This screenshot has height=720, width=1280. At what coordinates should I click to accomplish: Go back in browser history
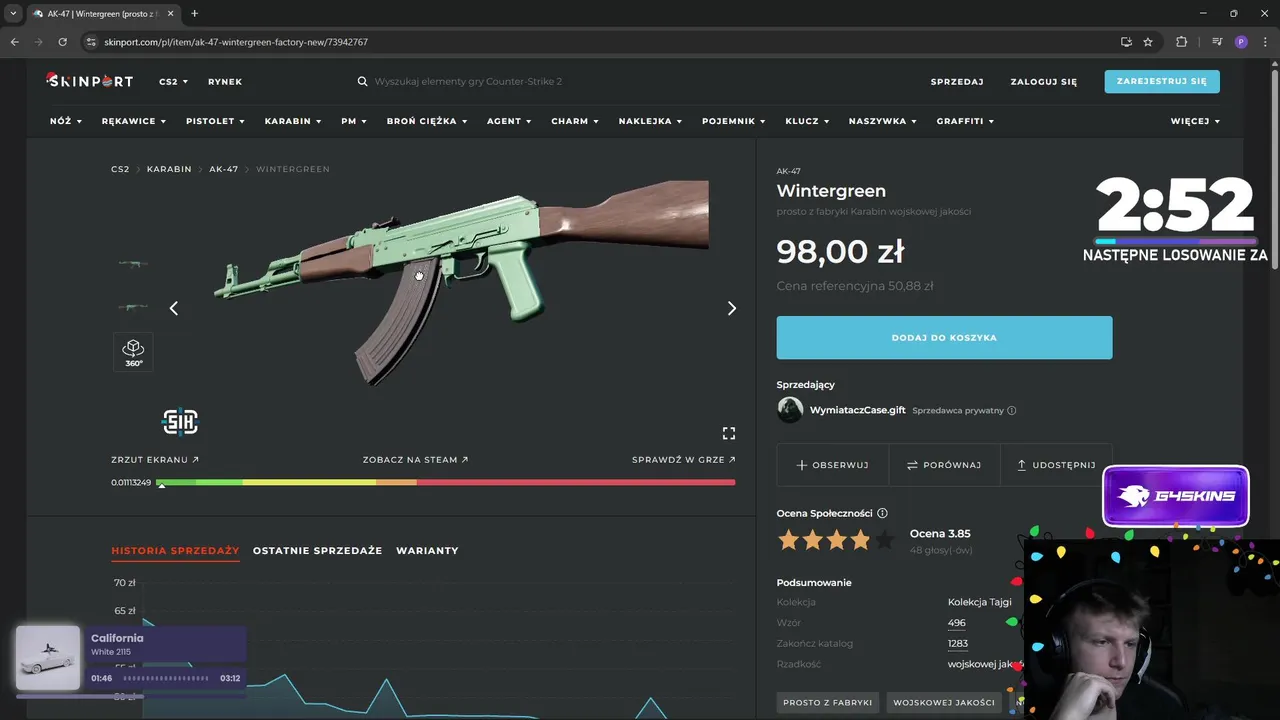[14, 42]
